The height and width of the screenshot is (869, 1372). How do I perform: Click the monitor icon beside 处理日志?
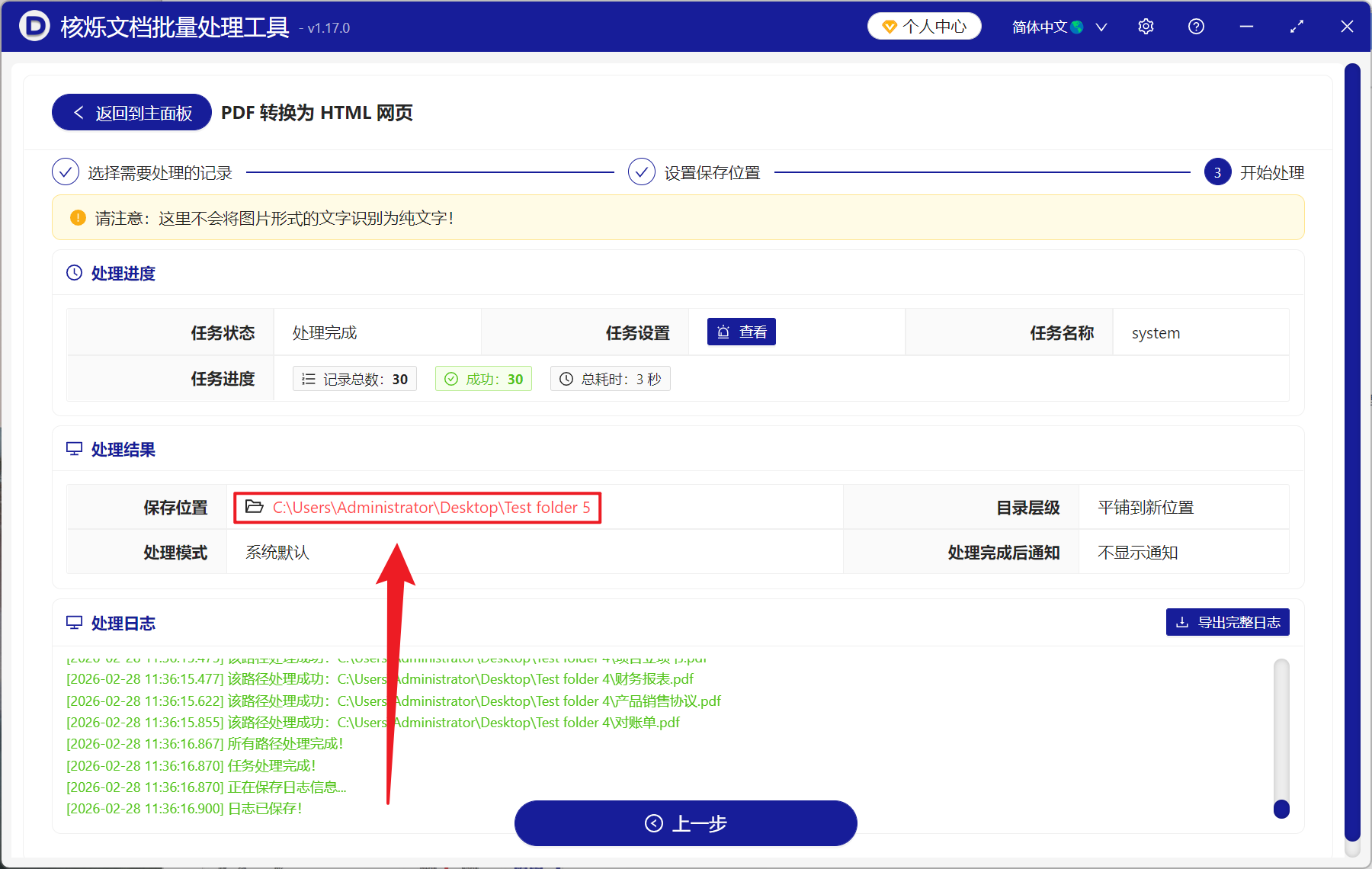pyautogui.click(x=74, y=623)
